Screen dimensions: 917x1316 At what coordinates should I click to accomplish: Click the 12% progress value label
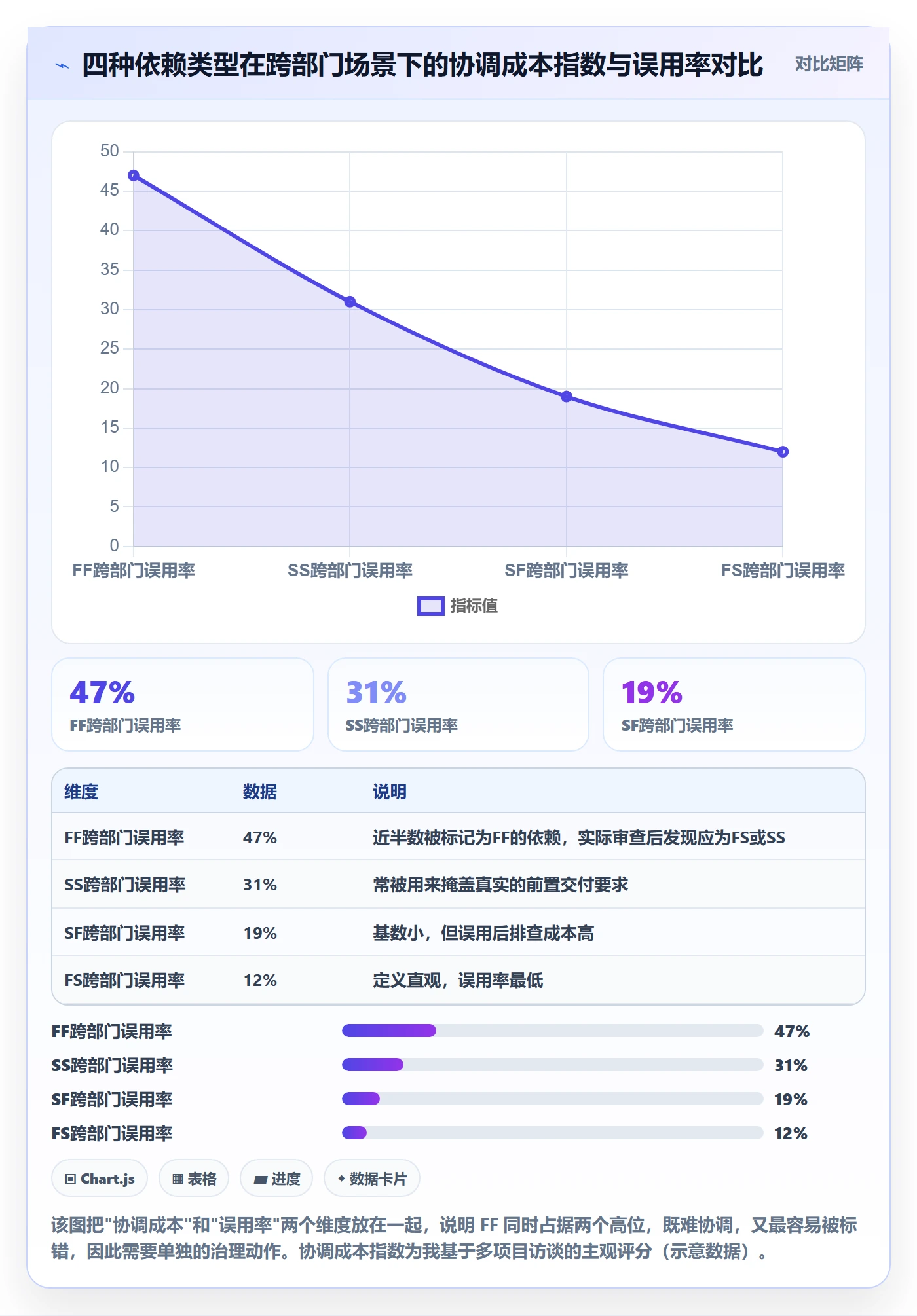click(x=791, y=1134)
